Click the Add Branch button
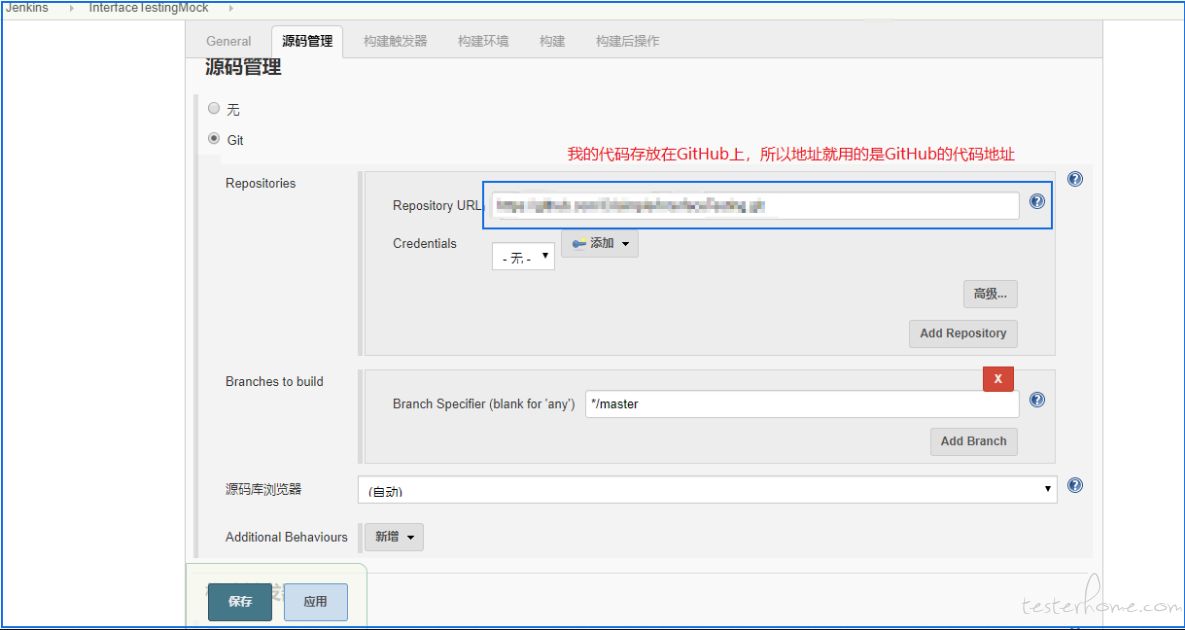 (973, 441)
